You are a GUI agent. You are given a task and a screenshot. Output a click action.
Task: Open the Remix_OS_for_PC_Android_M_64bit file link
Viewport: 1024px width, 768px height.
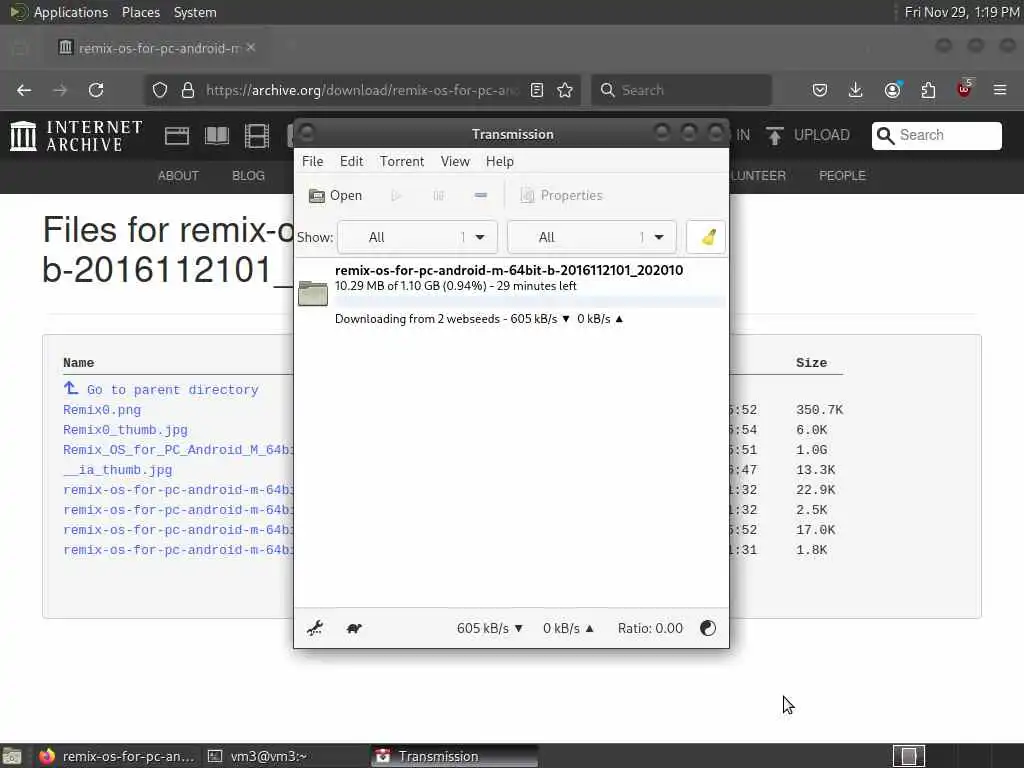coord(178,450)
